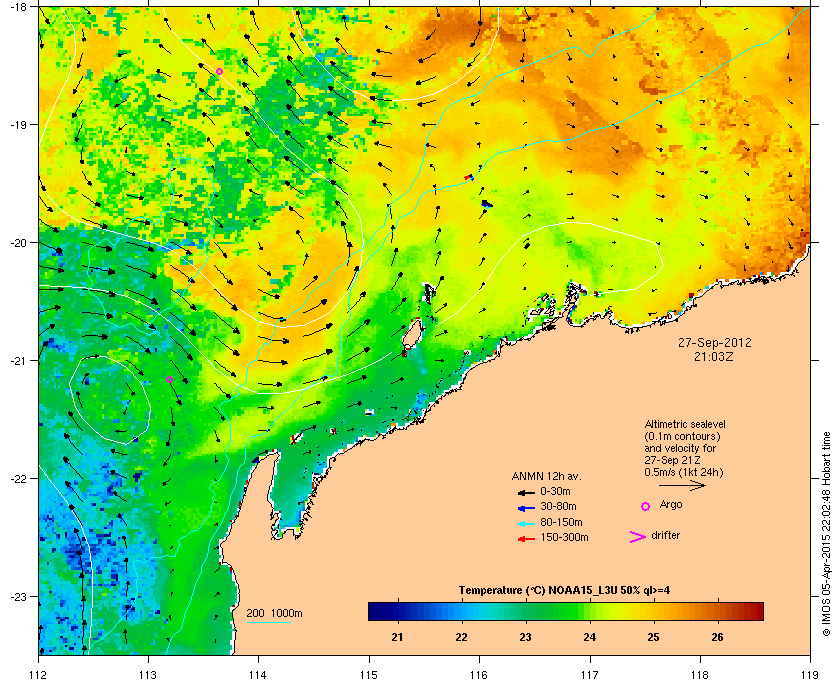Click the '27-Sep-2012' date label
Screen dimensions: 840x680
[715, 342]
